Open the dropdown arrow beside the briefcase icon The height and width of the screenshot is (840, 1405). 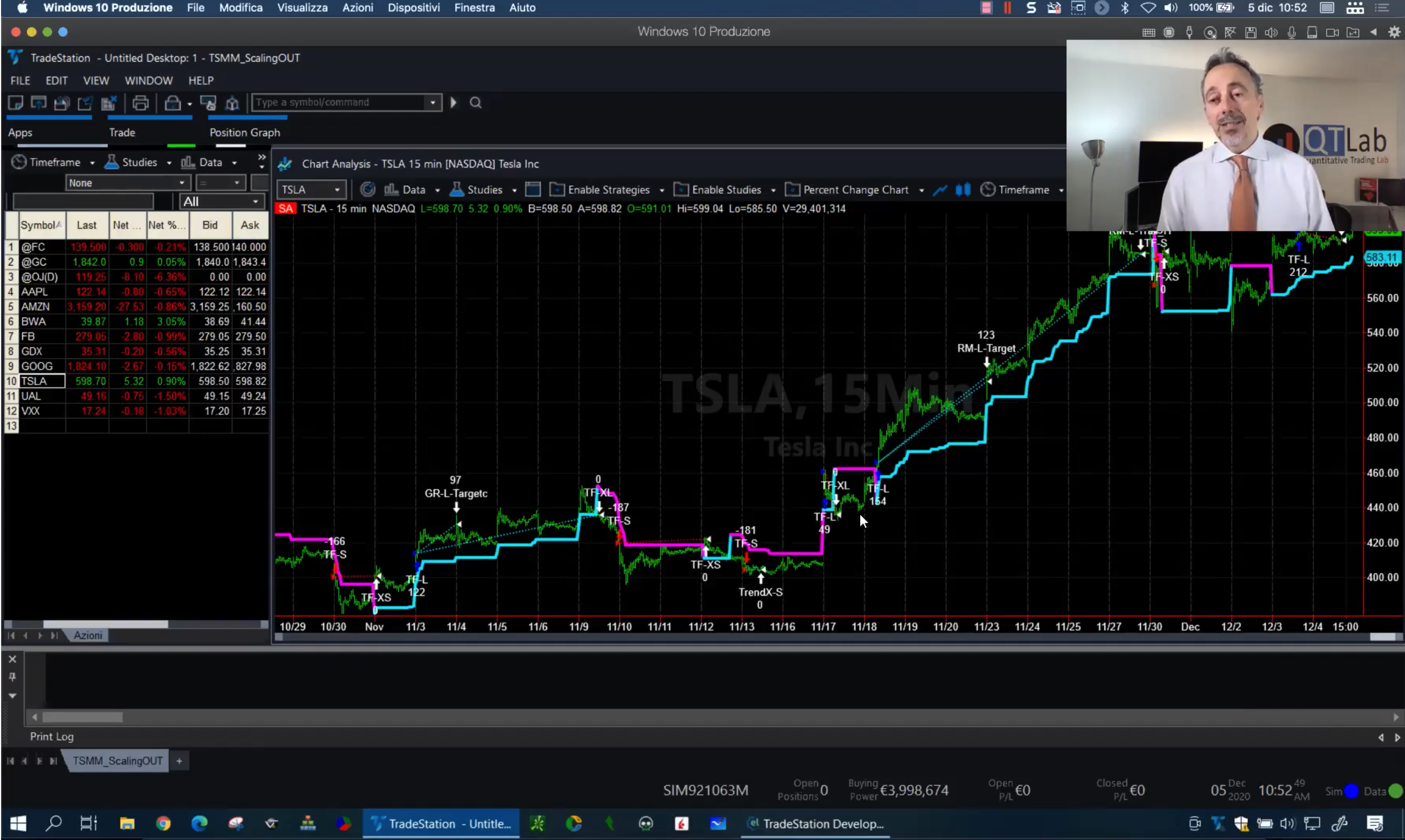[x=189, y=104]
